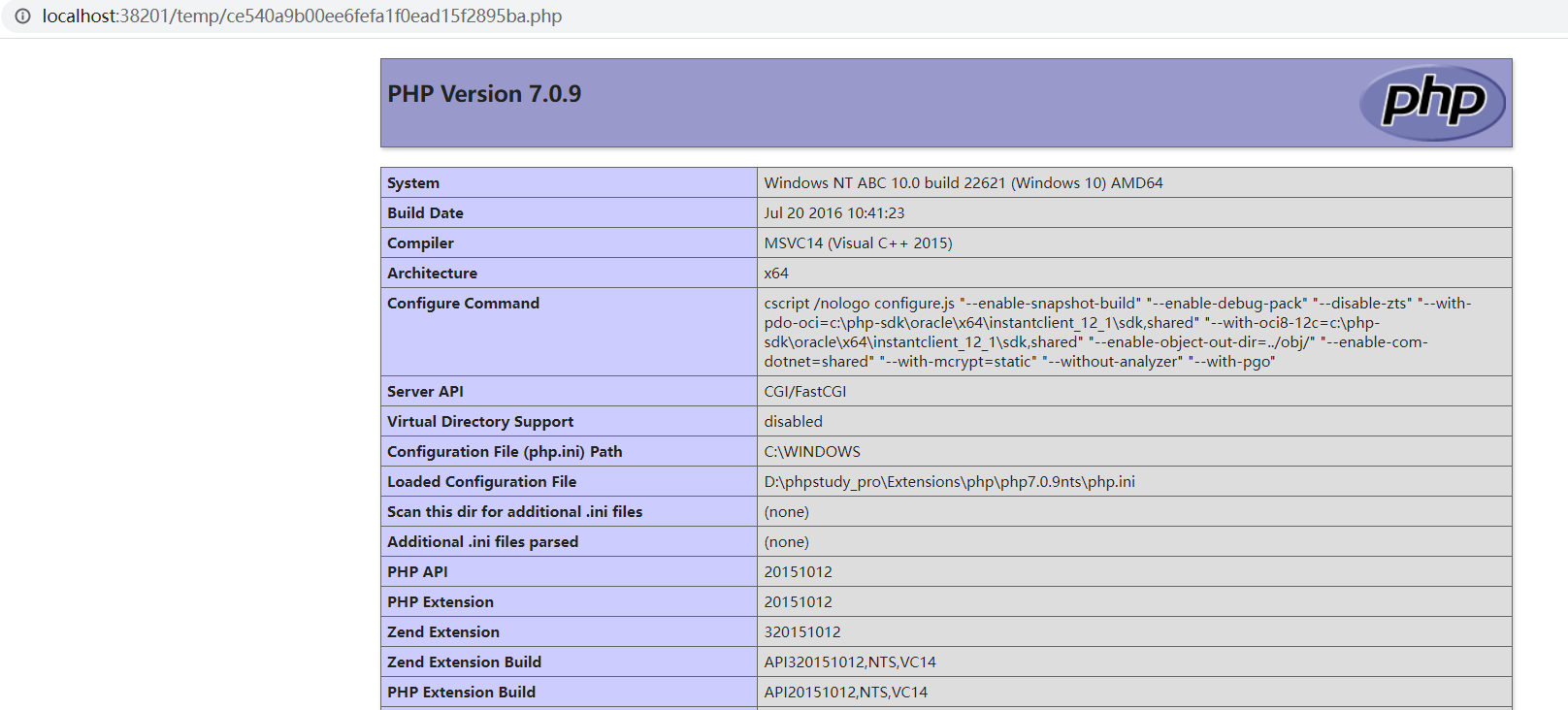Click the Build Date label
This screenshot has width=1568, height=710.
pyautogui.click(x=425, y=213)
